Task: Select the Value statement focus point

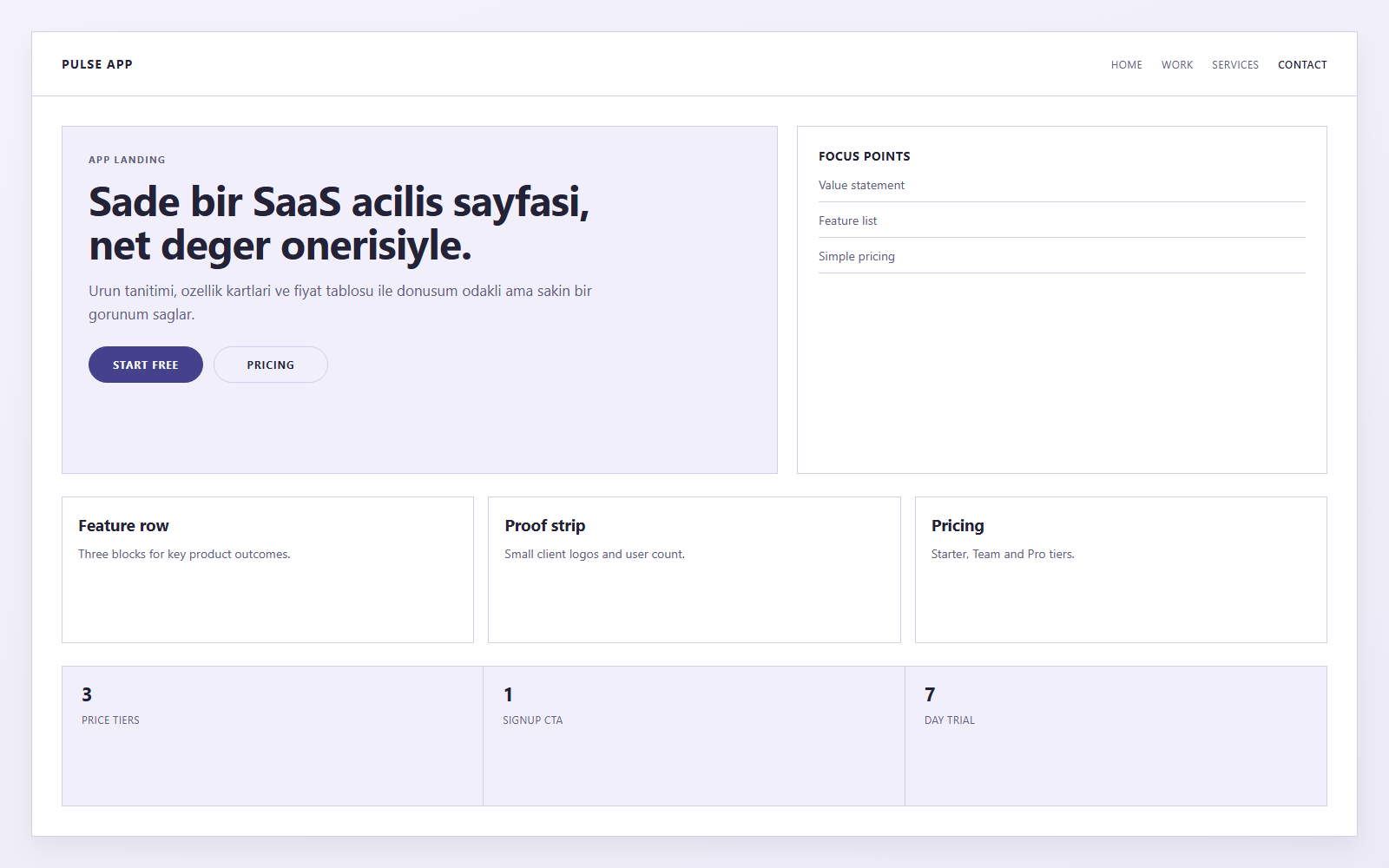Action: (861, 185)
